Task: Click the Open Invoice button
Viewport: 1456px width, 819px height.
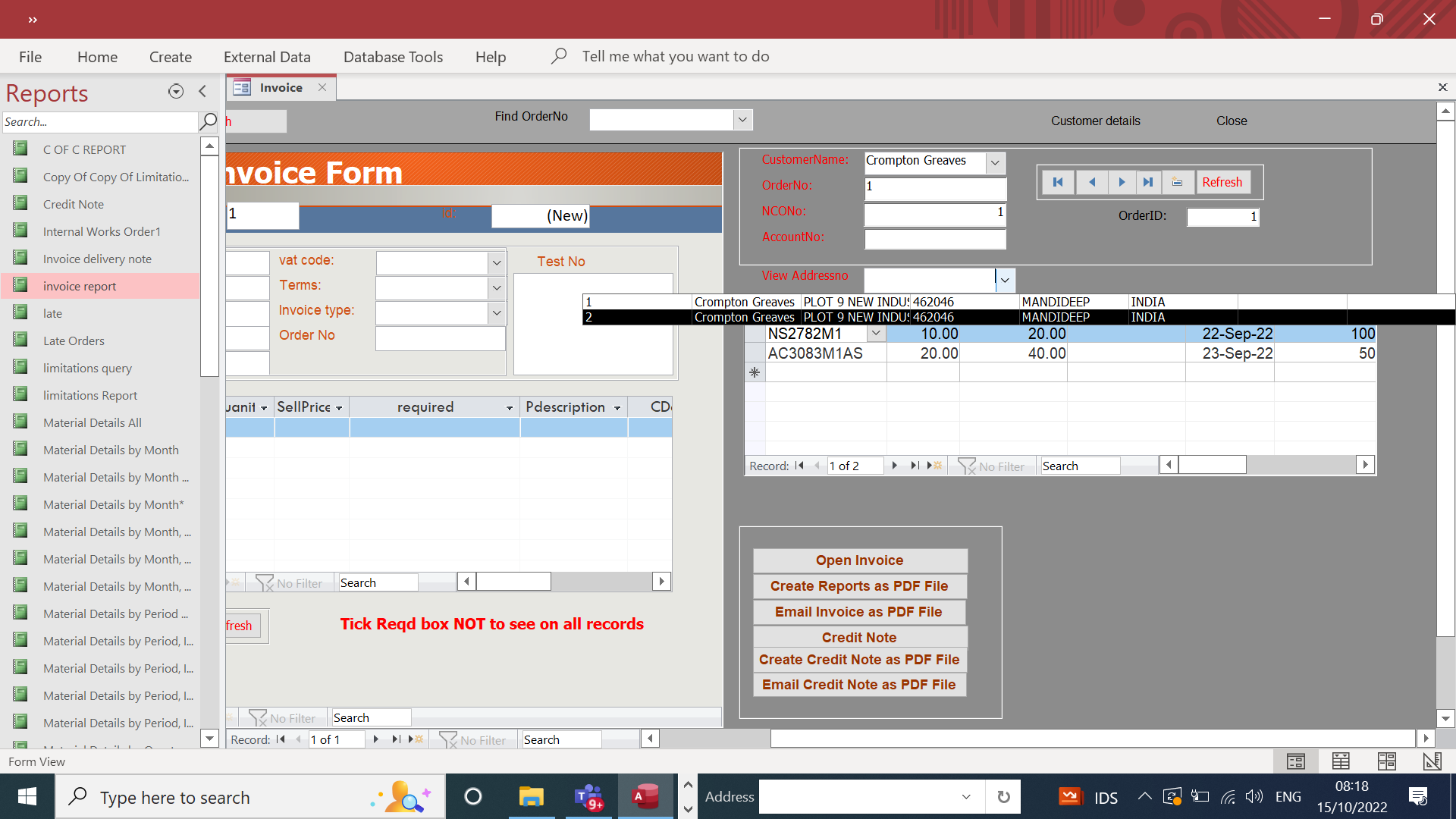Action: (859, 560)
